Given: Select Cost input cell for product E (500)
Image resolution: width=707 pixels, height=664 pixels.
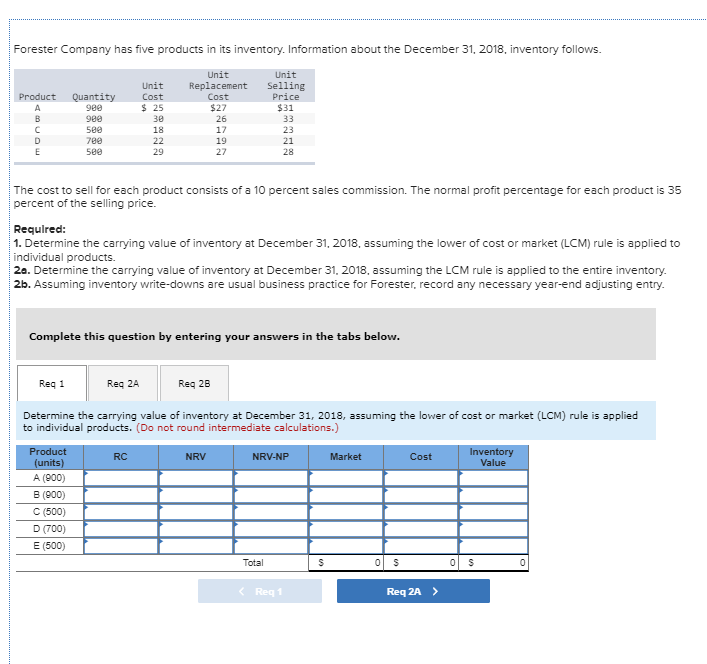Looking at the screenshot, I should click(421, 546).
